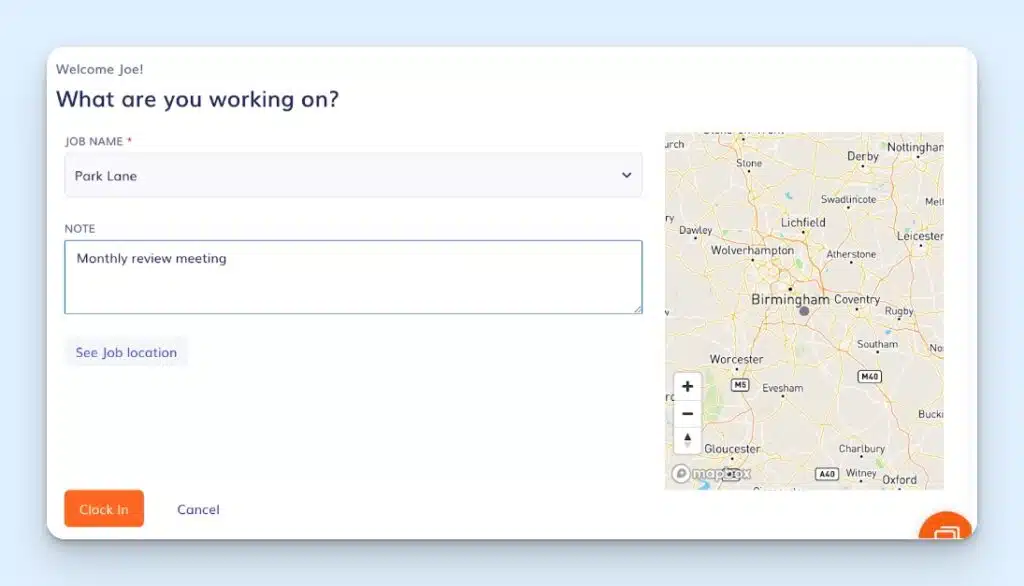
Task: Click the Birmingham label on the map
Action: click(x=790, y=299)
